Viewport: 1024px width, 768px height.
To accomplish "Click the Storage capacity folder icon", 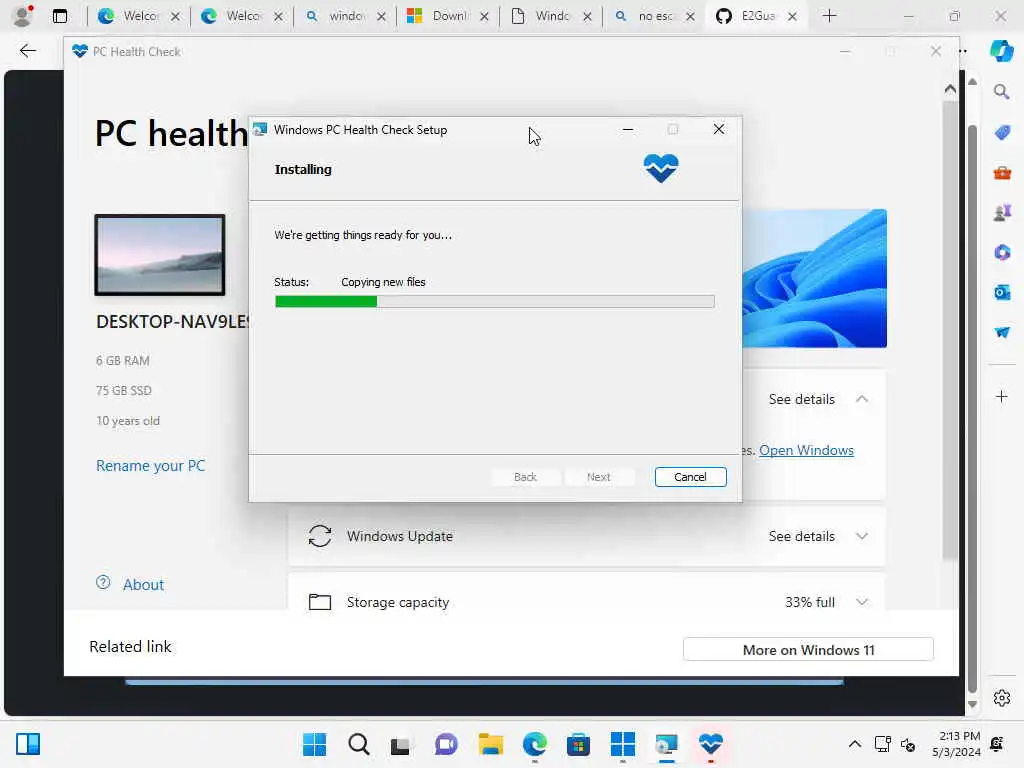I will point(319,601).
